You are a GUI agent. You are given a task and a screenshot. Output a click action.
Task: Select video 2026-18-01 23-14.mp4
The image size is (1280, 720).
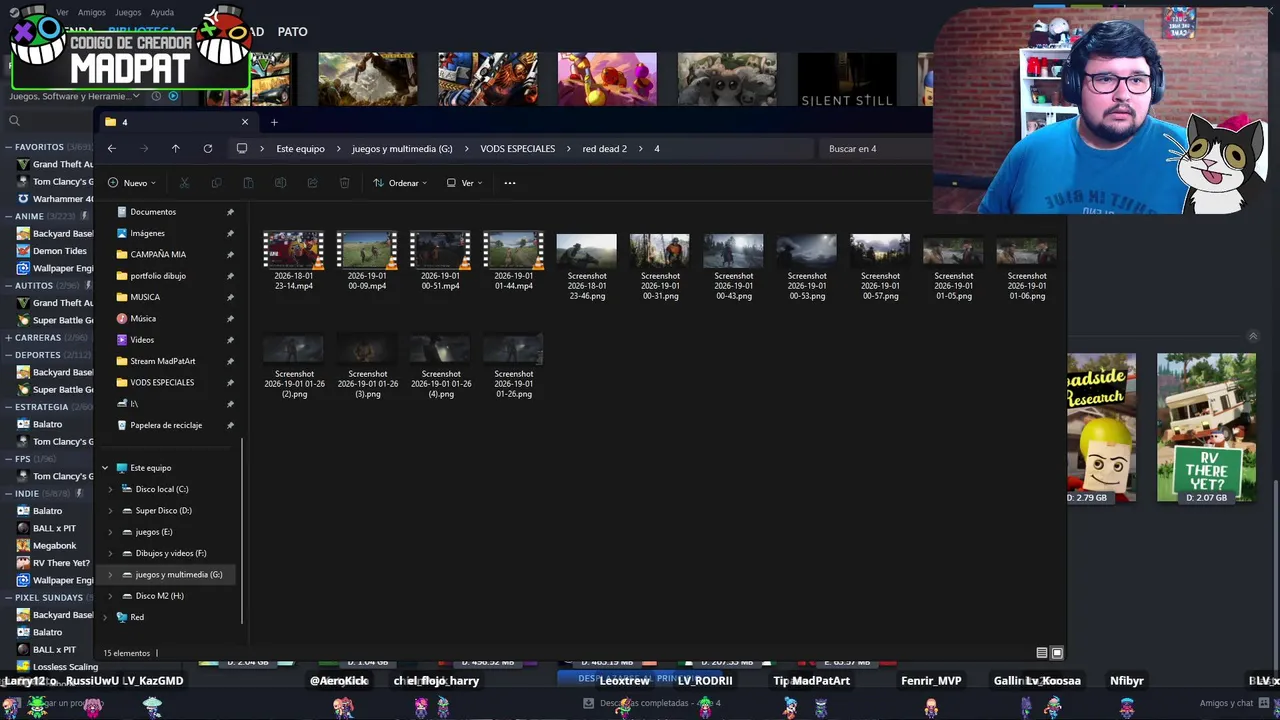294,262
